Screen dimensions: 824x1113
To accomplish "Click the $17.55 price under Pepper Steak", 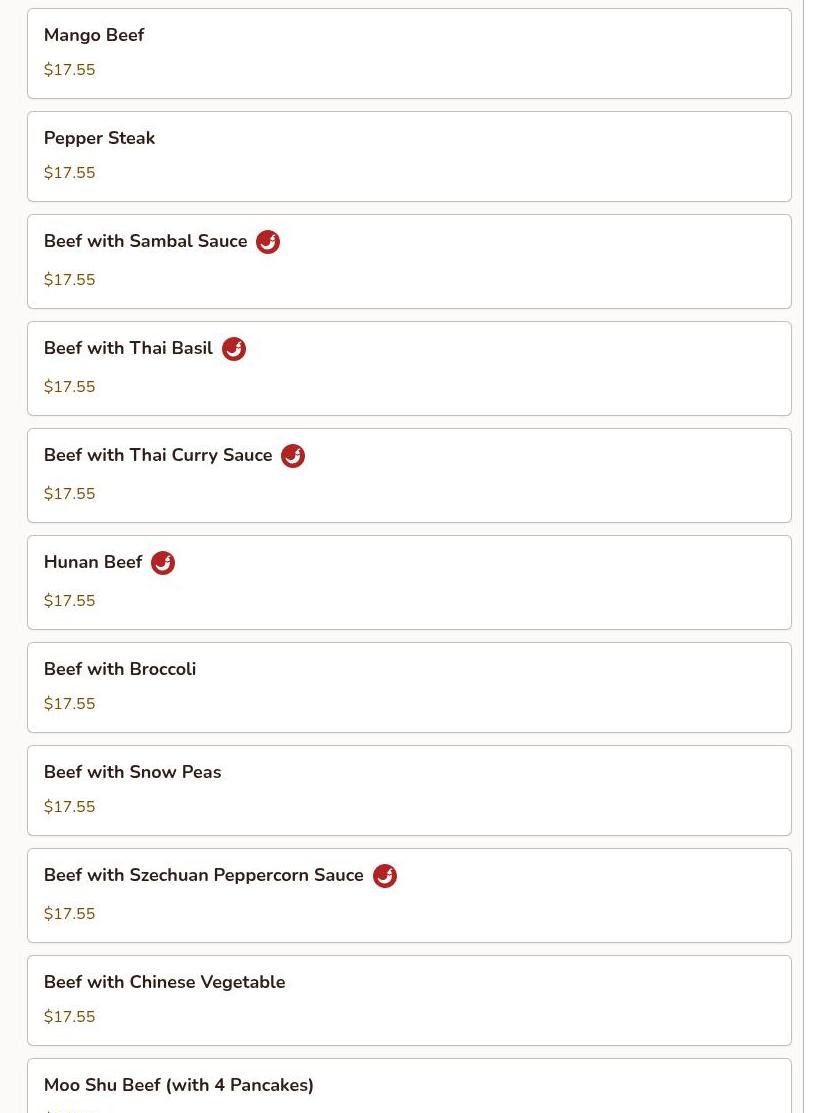I will tap(70, 172).
